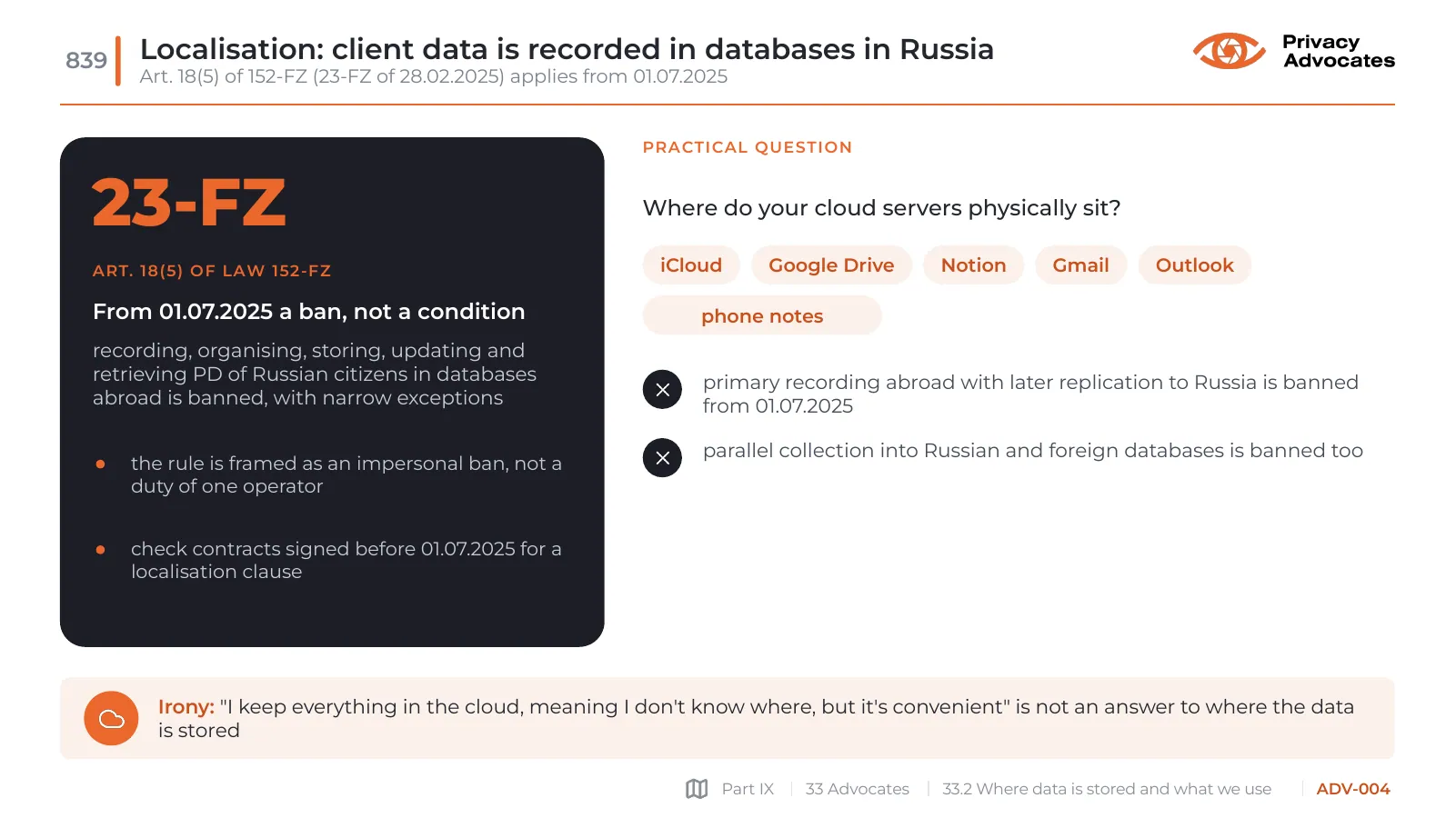The height and width of the screenshot is (818, 1456).
Task: Click the subtitle with Art. 18(5) of 152-FZ
Action: 434,76
